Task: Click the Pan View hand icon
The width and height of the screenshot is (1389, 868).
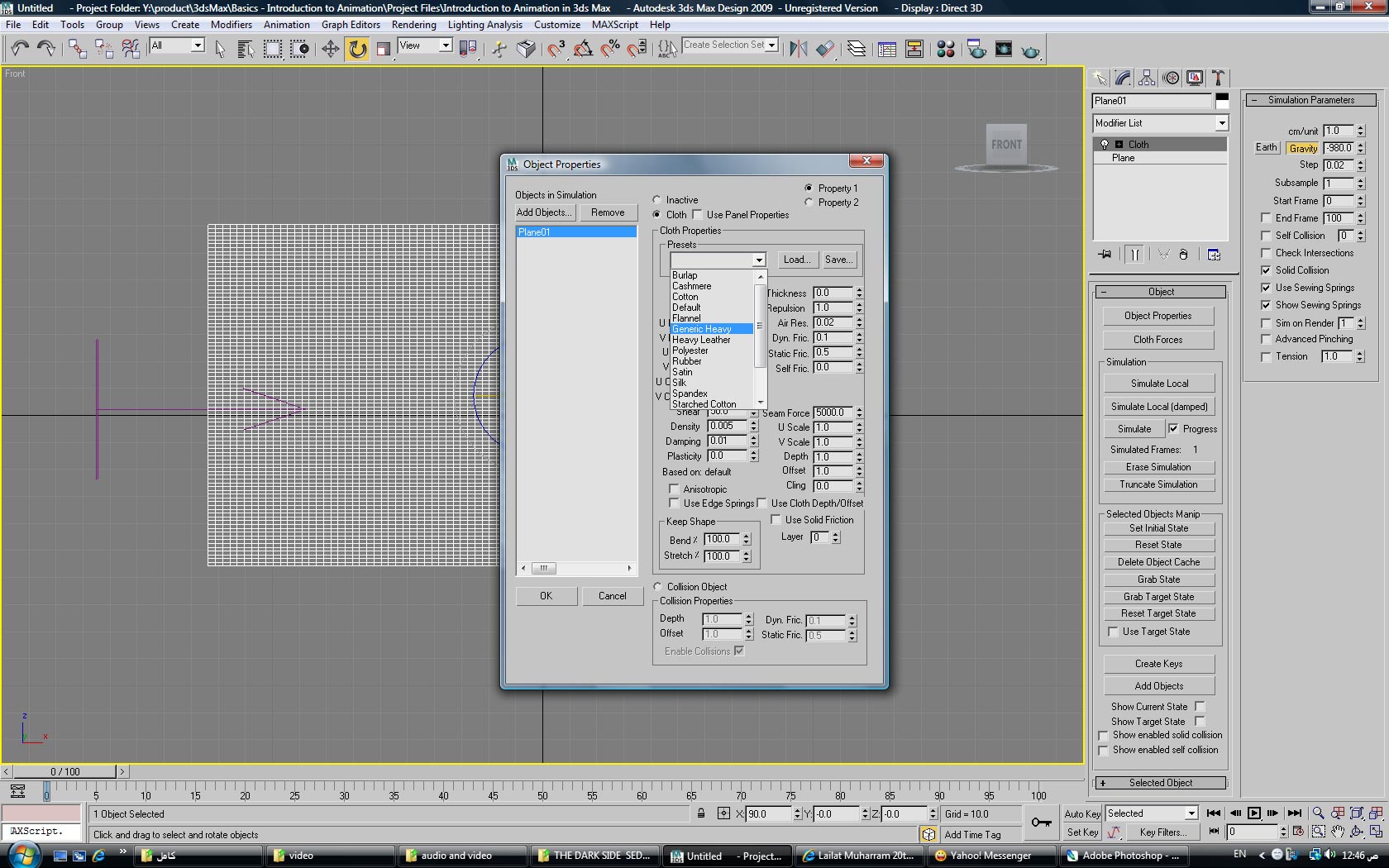Action: (1338, 832)
